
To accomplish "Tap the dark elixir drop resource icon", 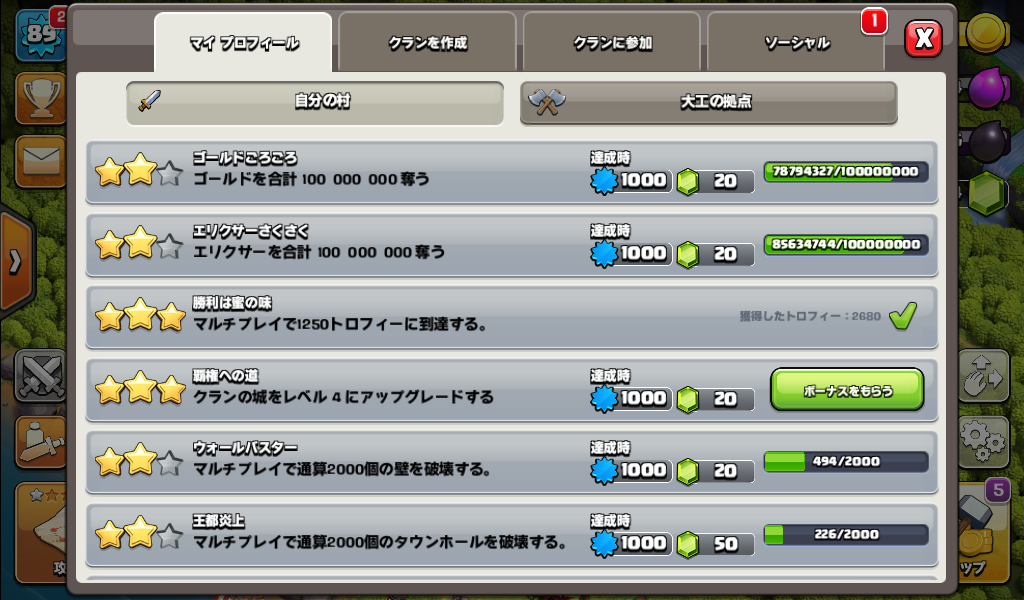I will point(987,140).
